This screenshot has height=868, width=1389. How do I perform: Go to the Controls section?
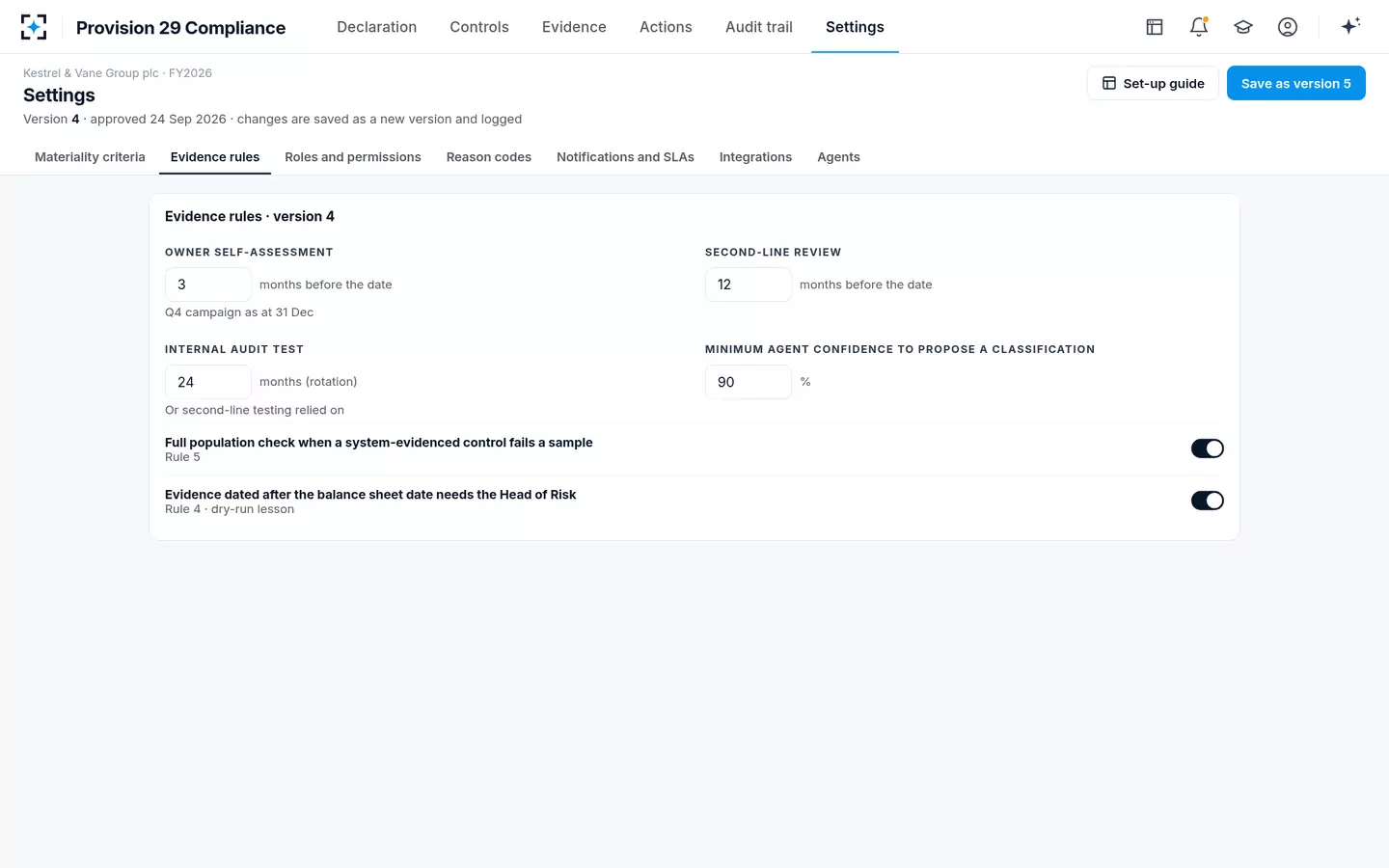pyautogui.click(x=479, y=27)
